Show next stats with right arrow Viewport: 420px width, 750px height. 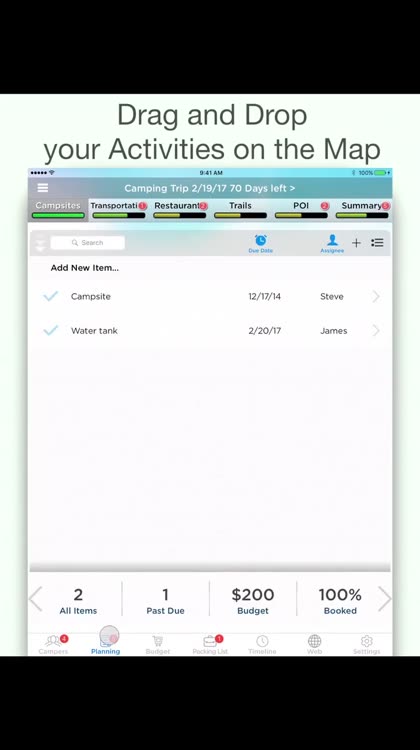pos(385,599)
